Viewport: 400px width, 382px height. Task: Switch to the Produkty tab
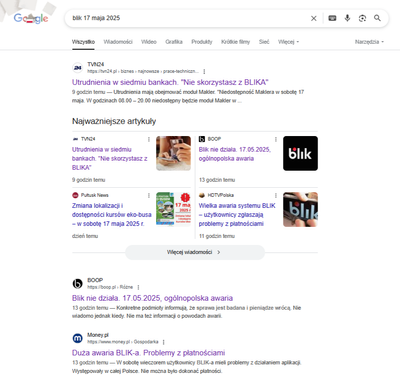coord(202,42)
